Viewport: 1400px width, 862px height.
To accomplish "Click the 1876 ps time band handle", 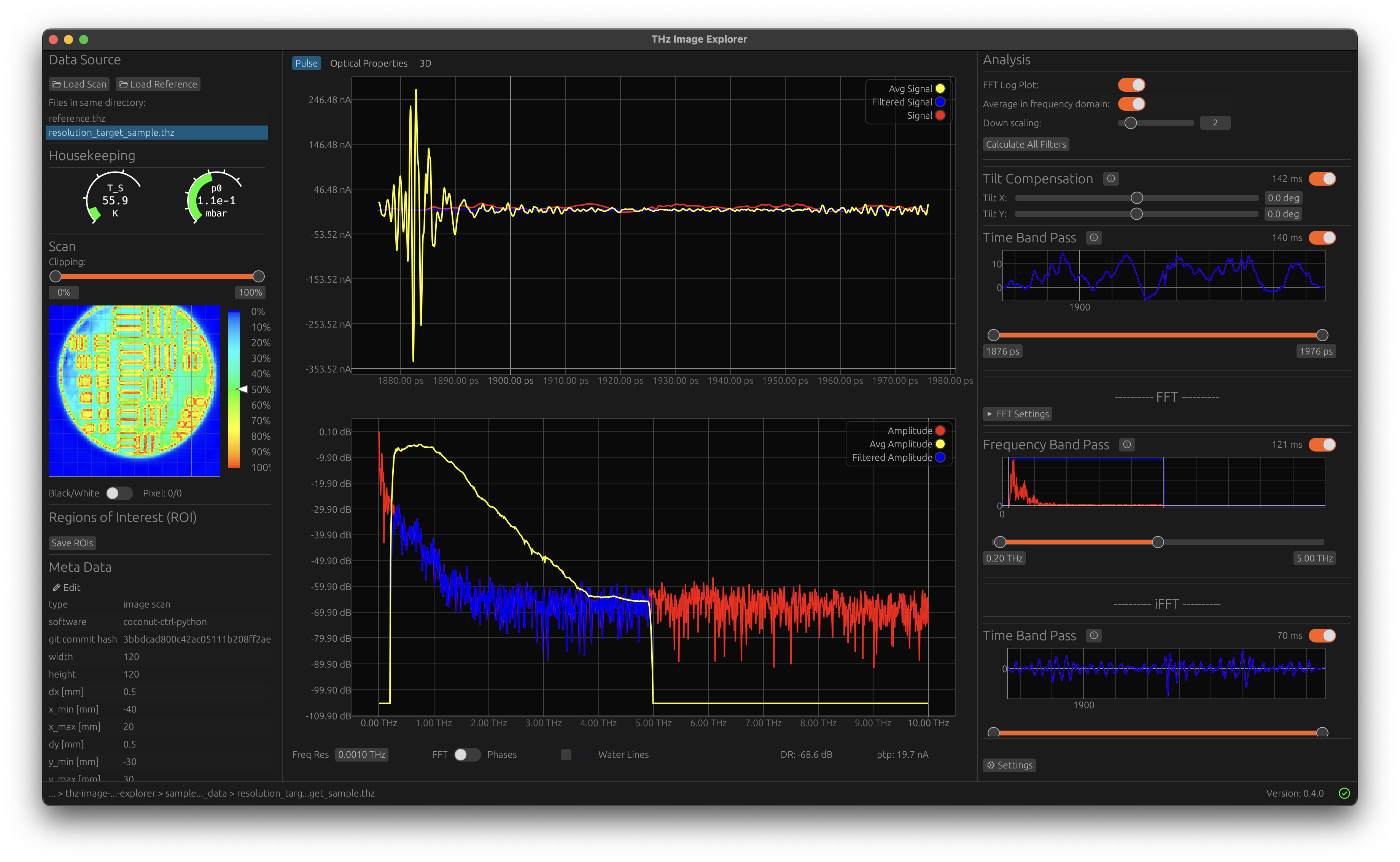I will click(993, 335).
